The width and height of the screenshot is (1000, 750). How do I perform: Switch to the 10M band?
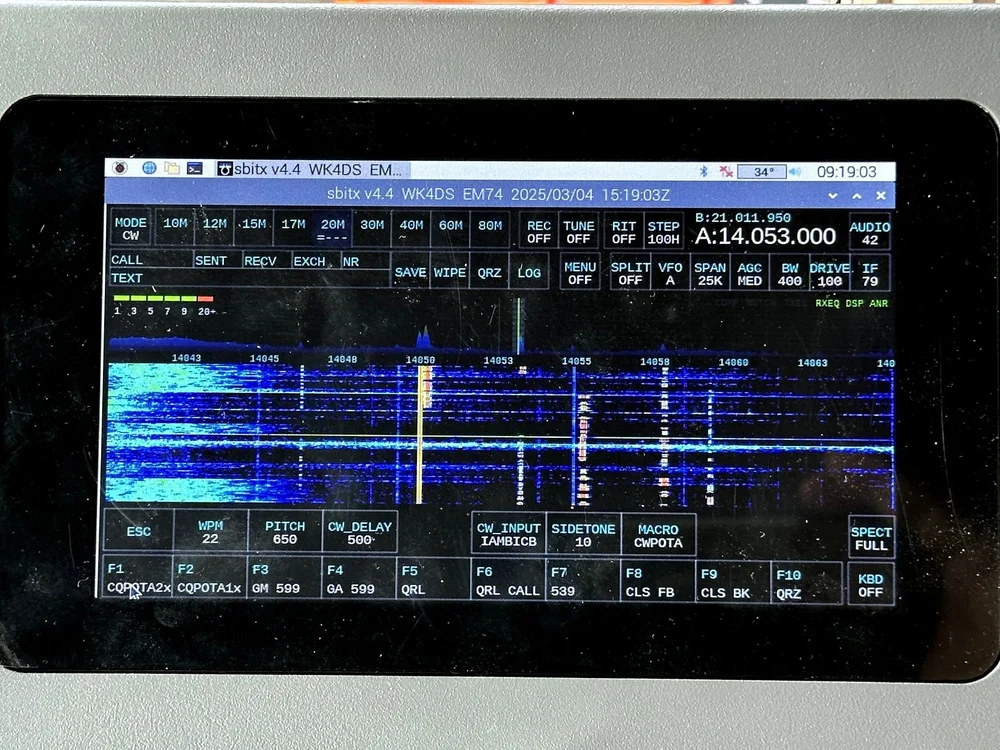click(175, 228)
